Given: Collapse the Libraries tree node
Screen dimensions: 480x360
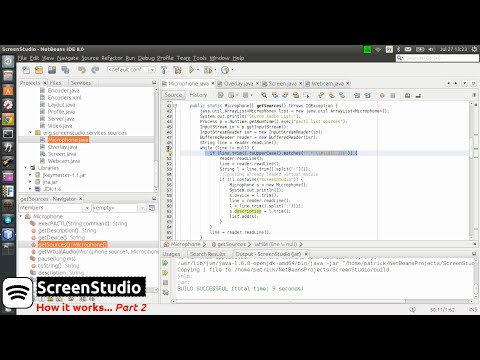Looking at the screenshot, I should [x=25, y=168].
